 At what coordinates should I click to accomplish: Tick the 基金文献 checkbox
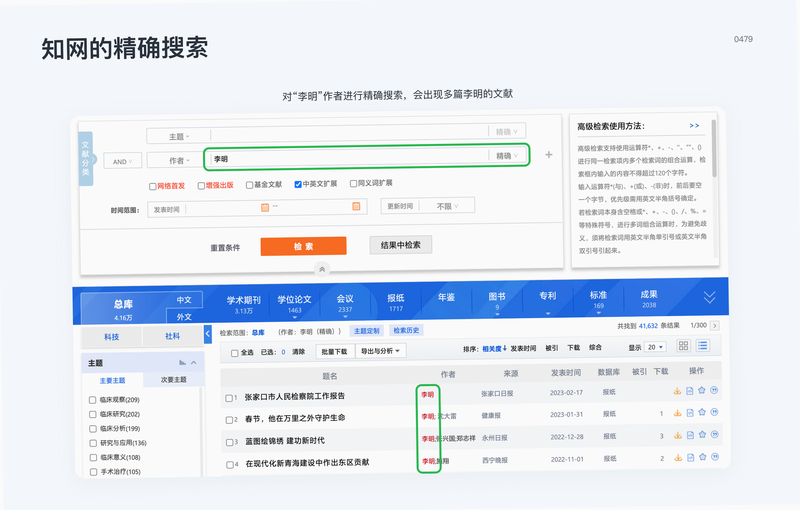[249, 185]
